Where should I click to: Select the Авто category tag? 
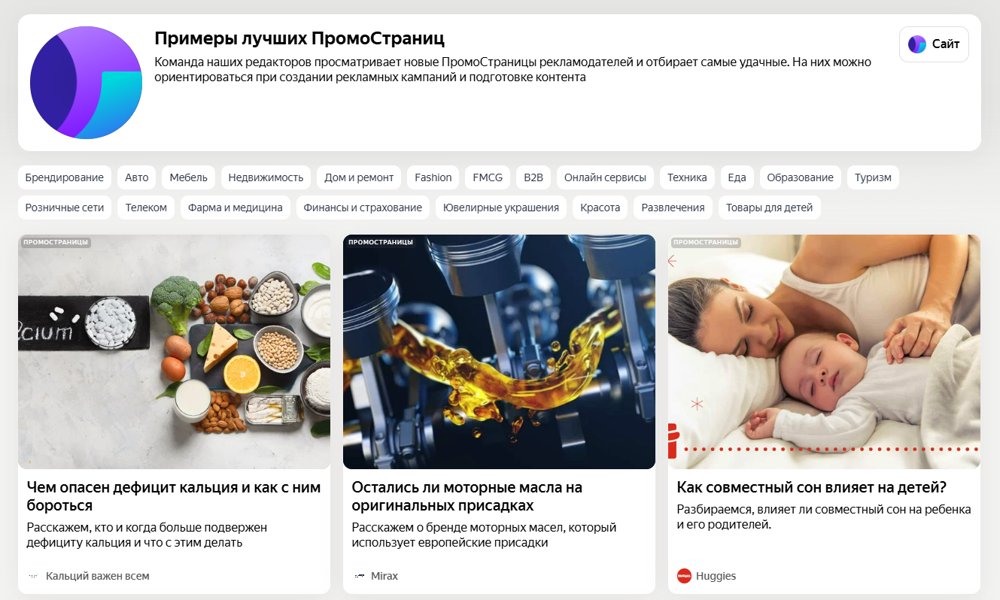[x=136, y=177]
